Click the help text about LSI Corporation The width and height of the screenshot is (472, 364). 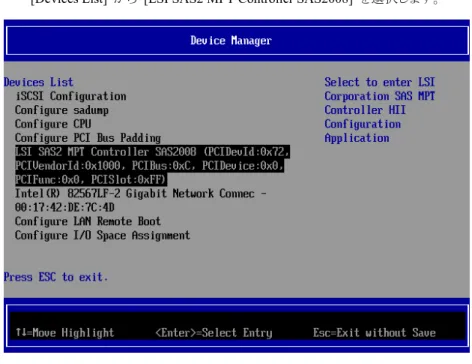click(380, 110)
